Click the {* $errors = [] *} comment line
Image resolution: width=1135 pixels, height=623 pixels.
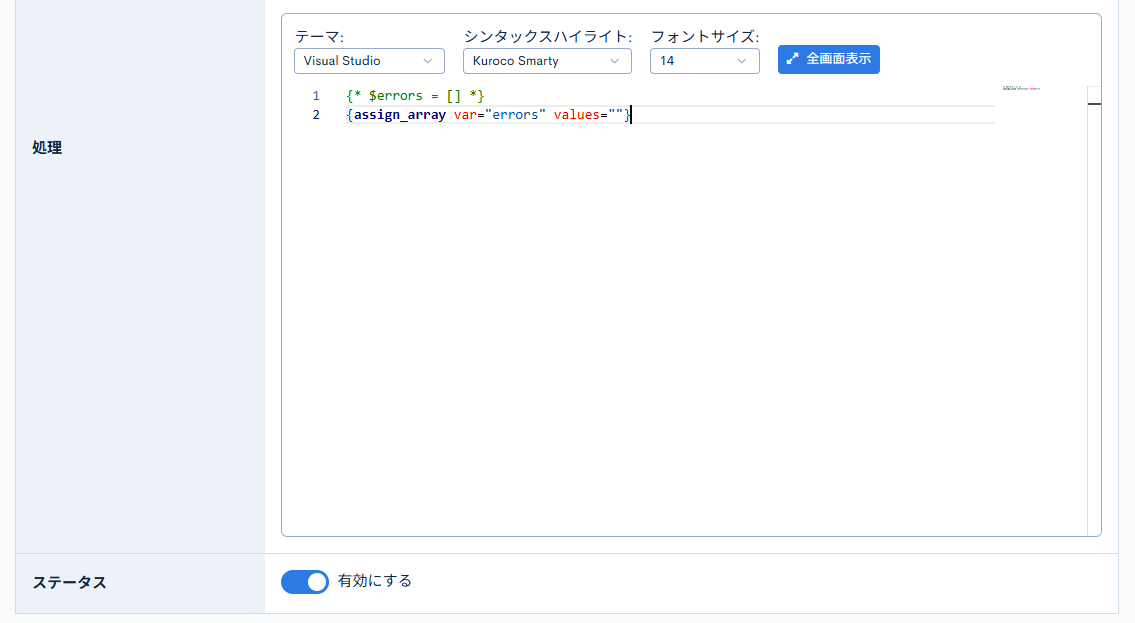pos(415,96)
